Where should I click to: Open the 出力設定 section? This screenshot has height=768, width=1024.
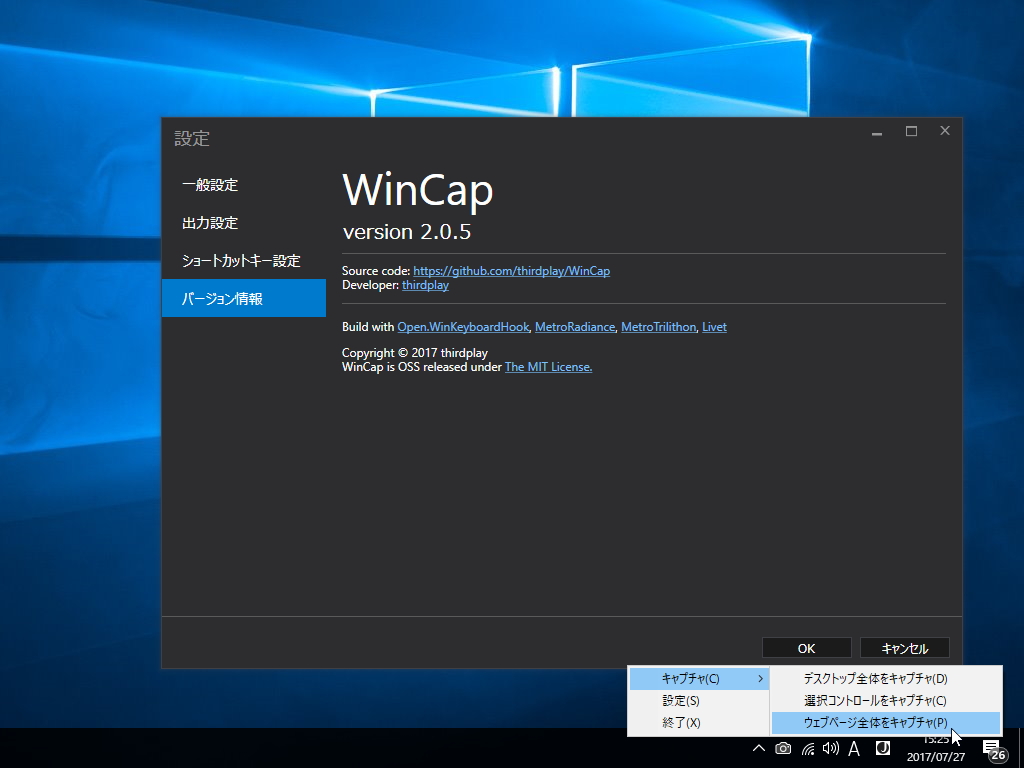(x=212, y=223)
